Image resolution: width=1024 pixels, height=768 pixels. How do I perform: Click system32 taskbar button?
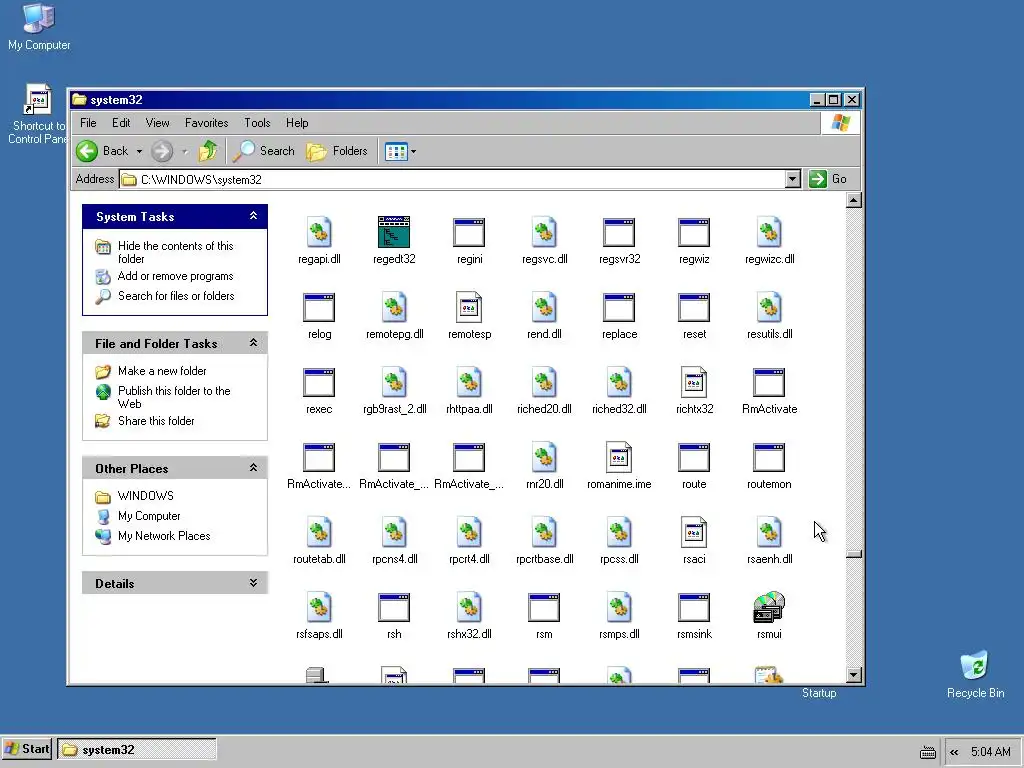136,750
